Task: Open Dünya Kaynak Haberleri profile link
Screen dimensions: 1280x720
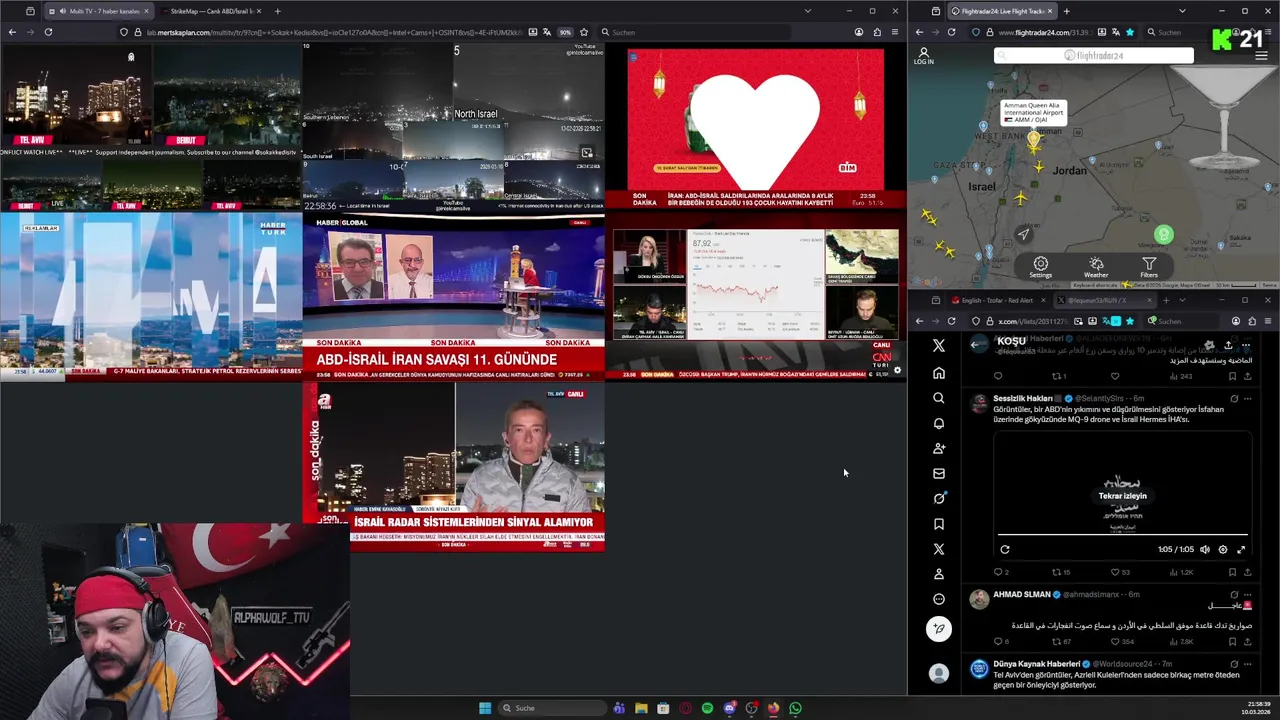Action: click(x=1036, y=663)
